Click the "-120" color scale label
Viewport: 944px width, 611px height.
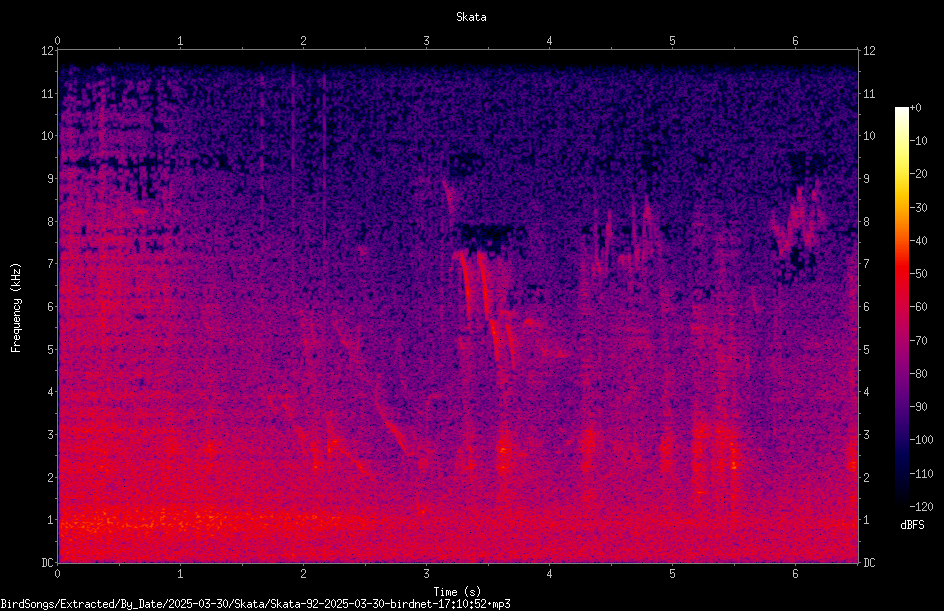tap(922, 507)
